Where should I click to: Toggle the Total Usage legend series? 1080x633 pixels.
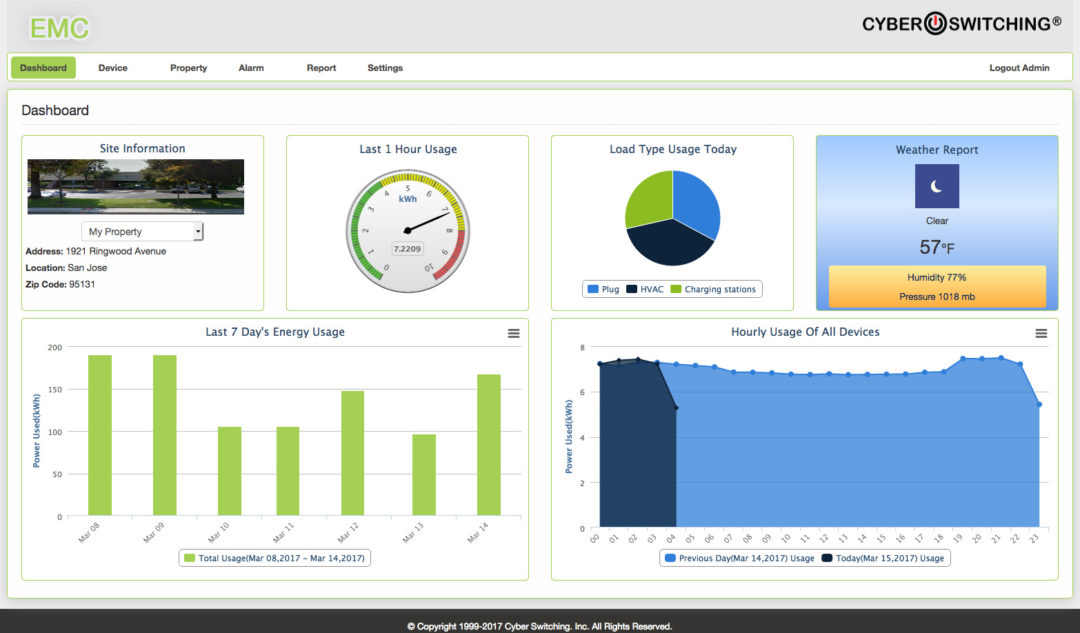click(x=275, y=558)
